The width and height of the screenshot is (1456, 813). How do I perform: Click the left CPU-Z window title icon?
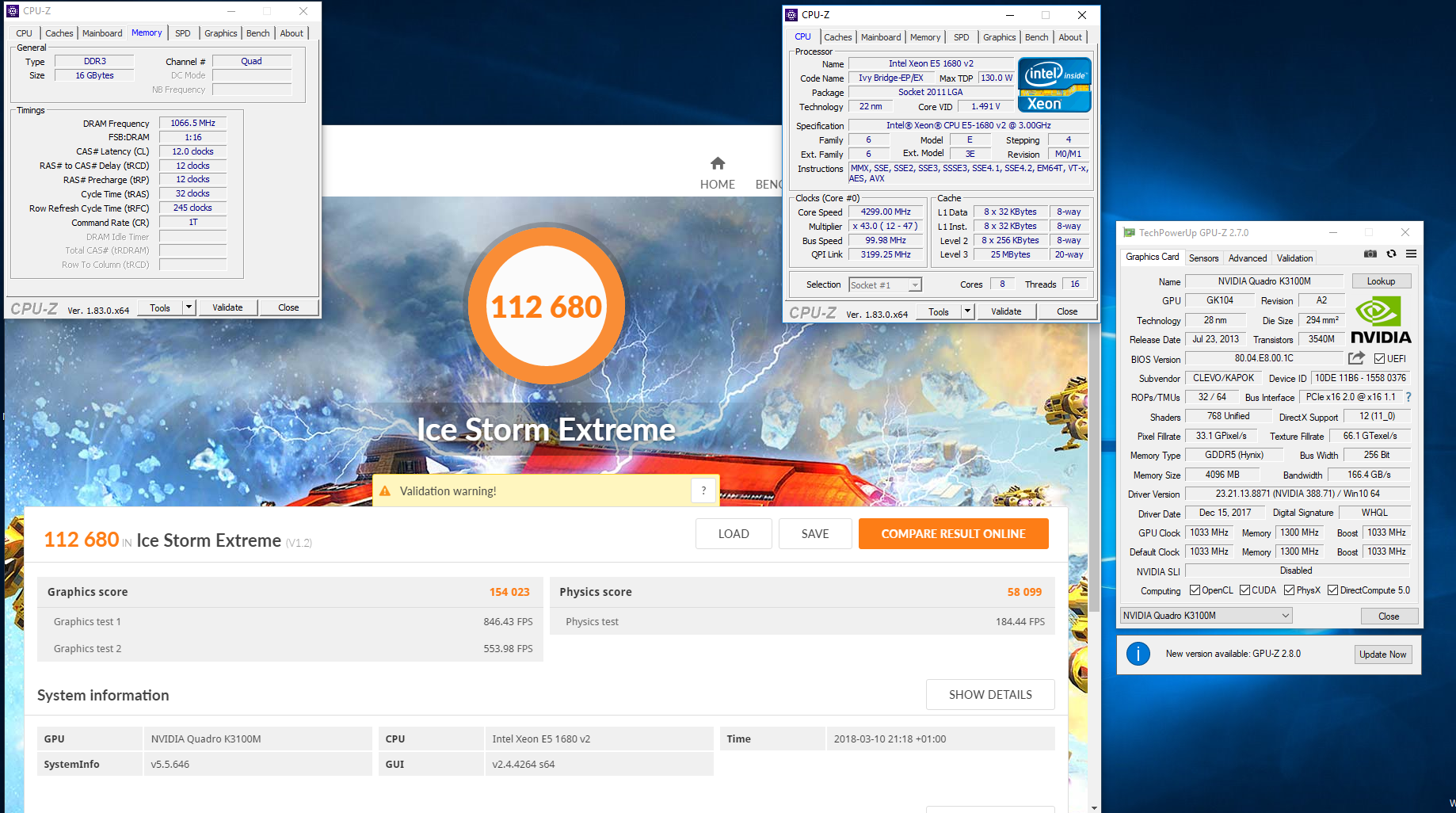(13, 11)
